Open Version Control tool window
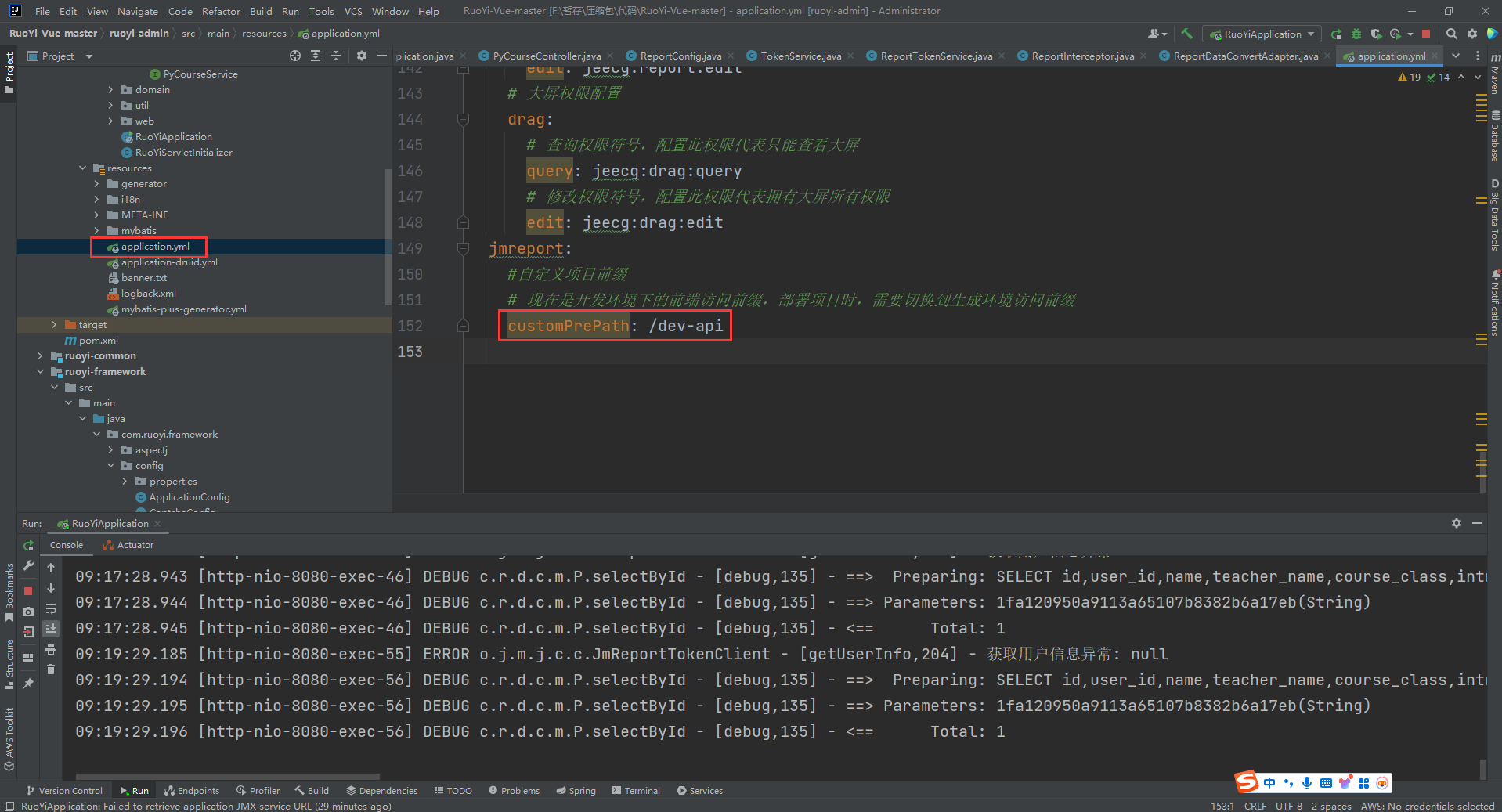This screenshot has width=1502, height=812. pos(64,791)
